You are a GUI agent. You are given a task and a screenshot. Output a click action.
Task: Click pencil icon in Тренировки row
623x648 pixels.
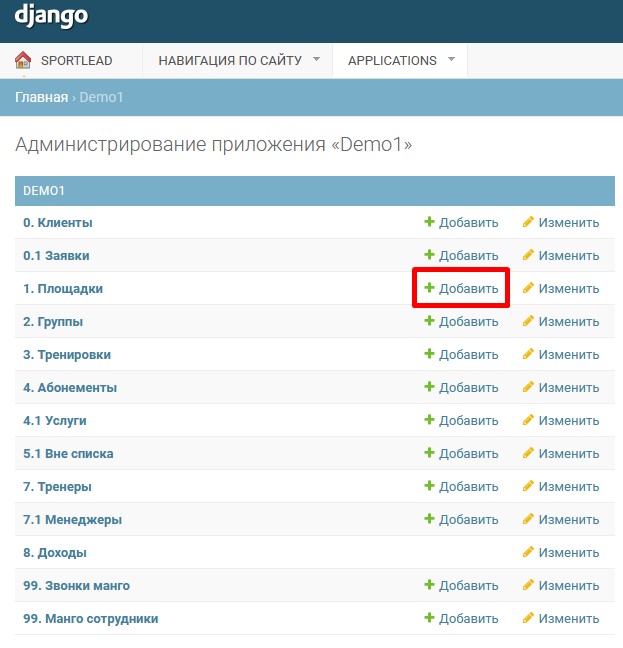pyautogui.click(x=529, y=354)
